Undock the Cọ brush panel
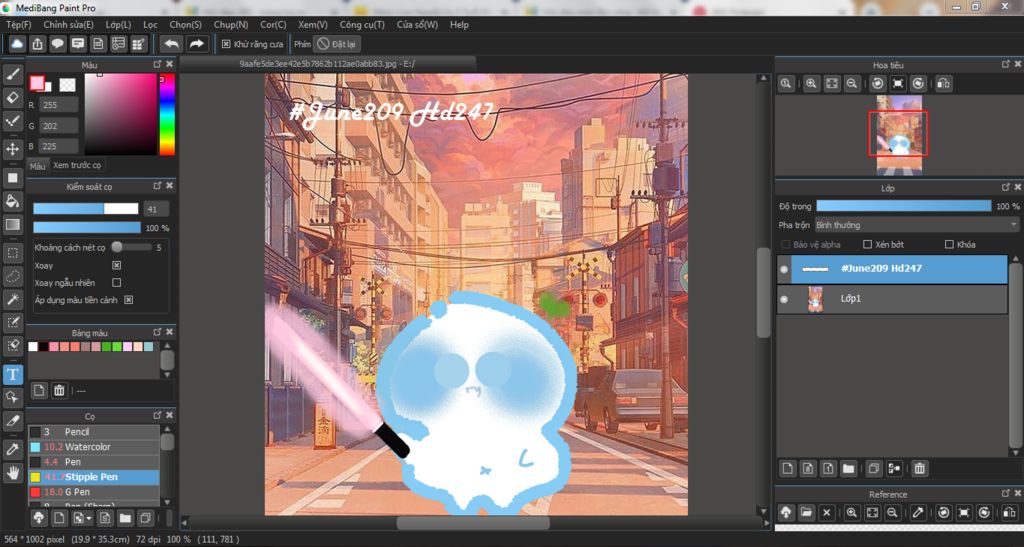Screen dimensions: 1024x547 157,415
